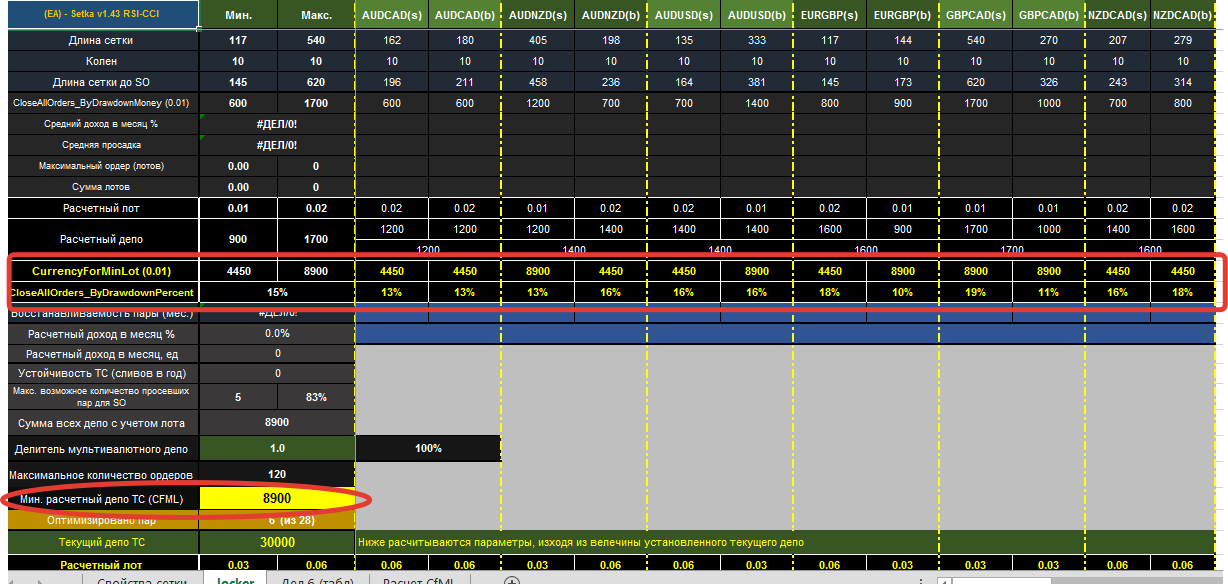Select the AUDUSD(s) column header

(683, 17)
